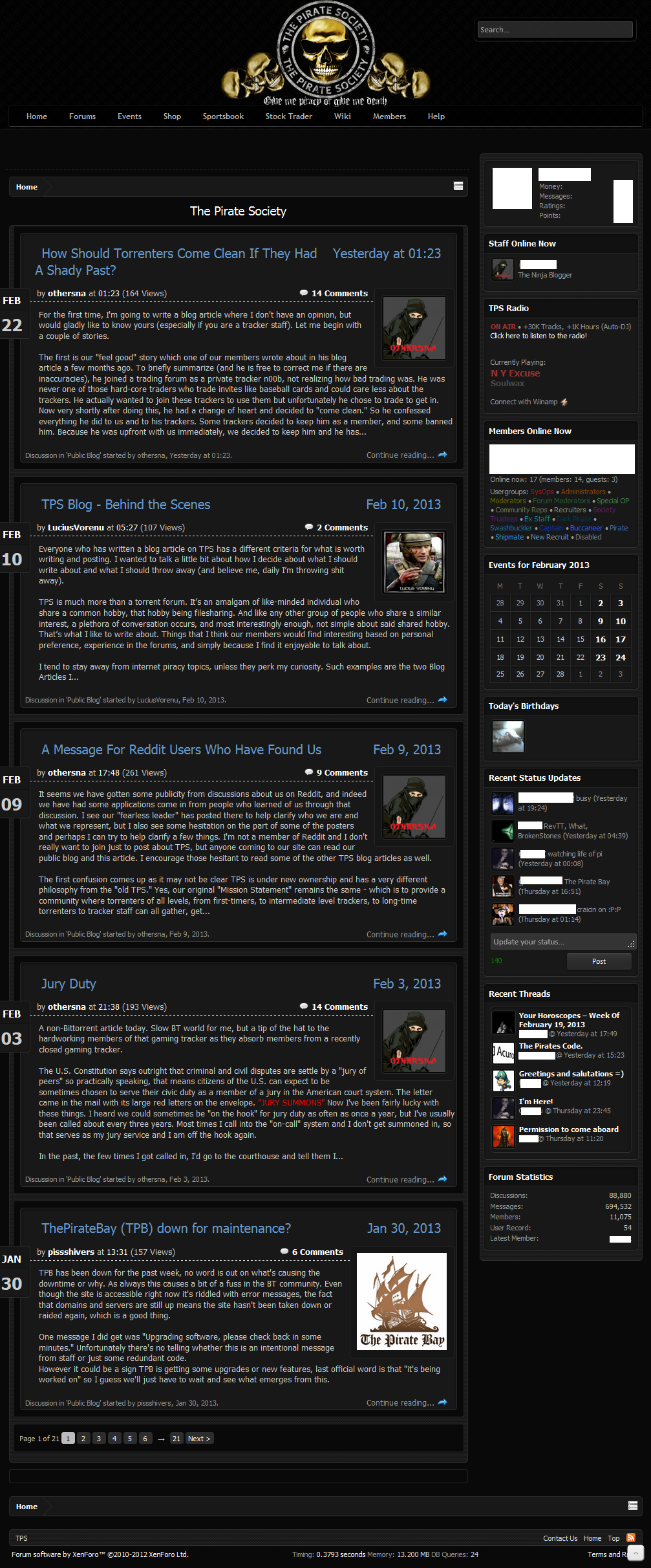This screenshot has height=1568, width=651.
Task: Open the Events menu item
Action: tap(129, 116)
